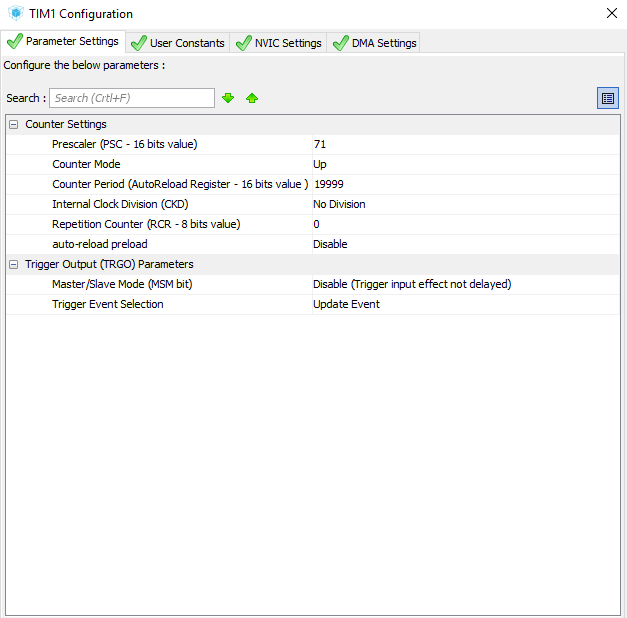Click the green up arrow search-previous icon
Image resolution: width=627 pixels, height=618 pixels.
(x=252, y=98)
